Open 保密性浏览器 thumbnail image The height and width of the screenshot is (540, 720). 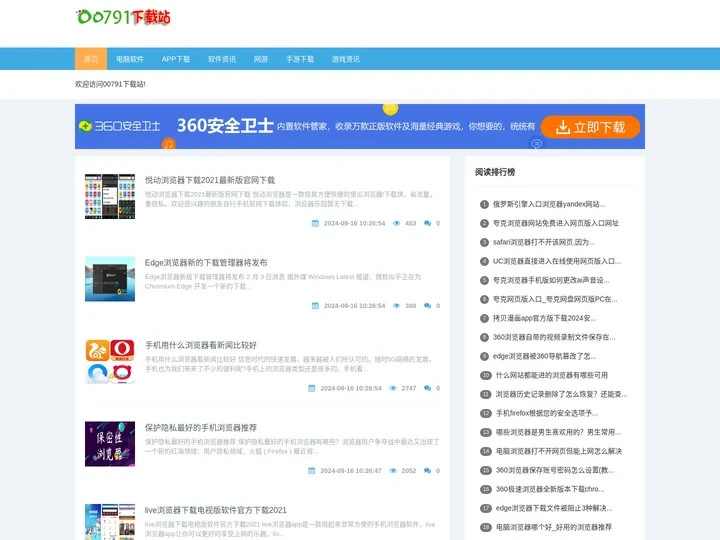(x=110, y=444)
